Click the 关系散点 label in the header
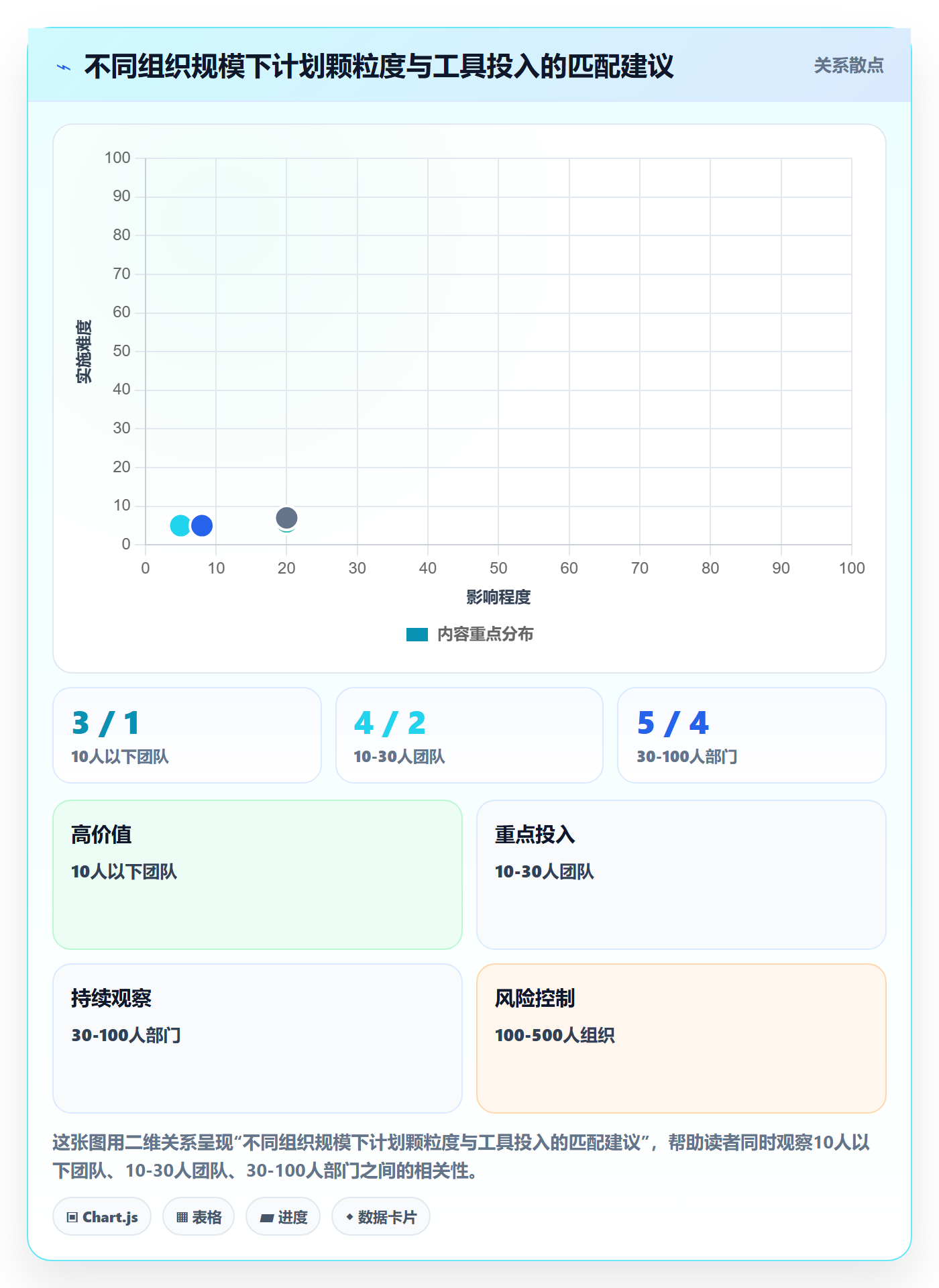939x1288 pixels. coord(848,66)
